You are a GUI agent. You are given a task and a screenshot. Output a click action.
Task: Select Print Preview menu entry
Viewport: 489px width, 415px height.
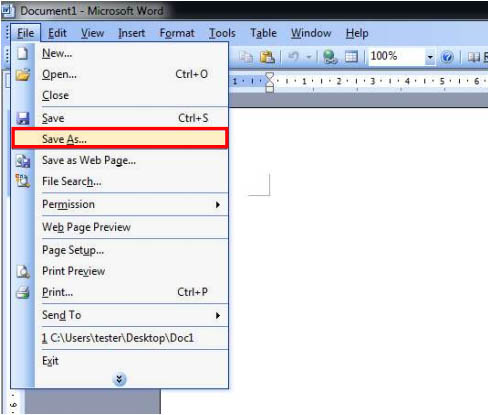click(120, 271)
